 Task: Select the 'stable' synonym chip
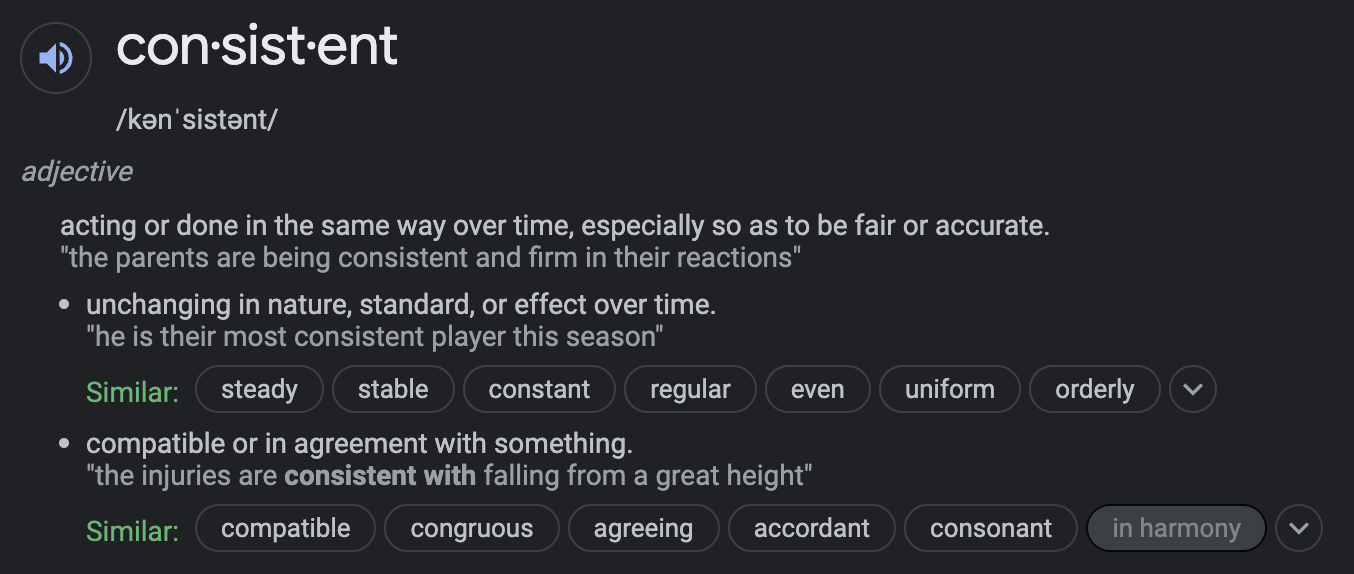[x=393, y=389]
